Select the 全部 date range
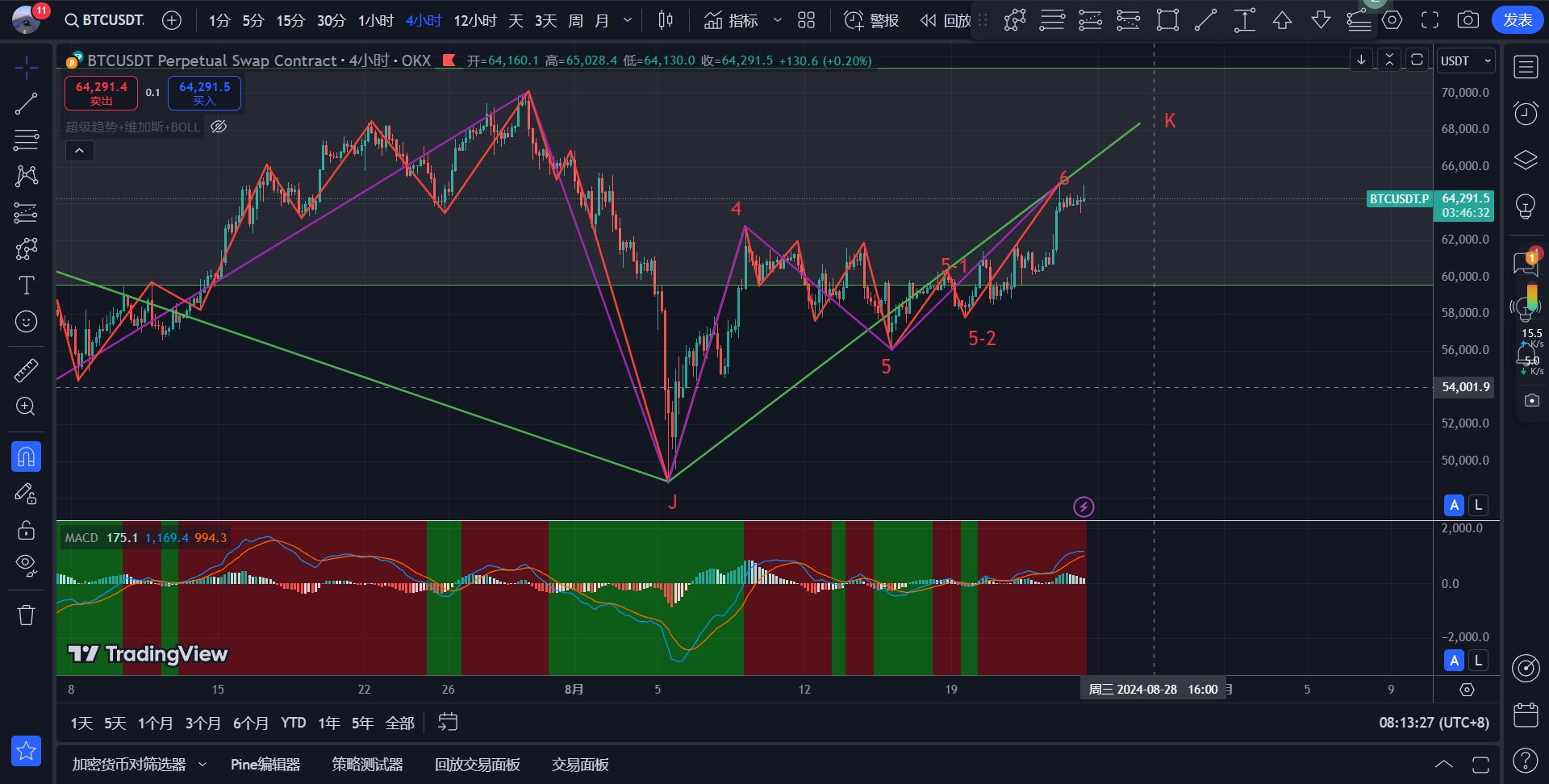1549x784 pixels. [x=400, y=723]
